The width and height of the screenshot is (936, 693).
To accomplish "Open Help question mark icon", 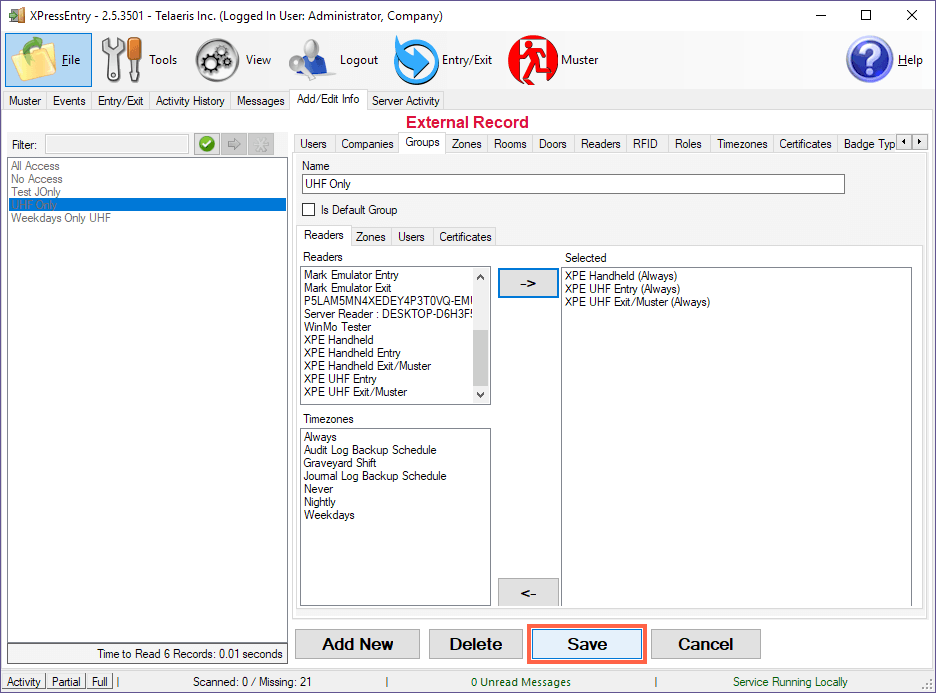I will point(868,60).
